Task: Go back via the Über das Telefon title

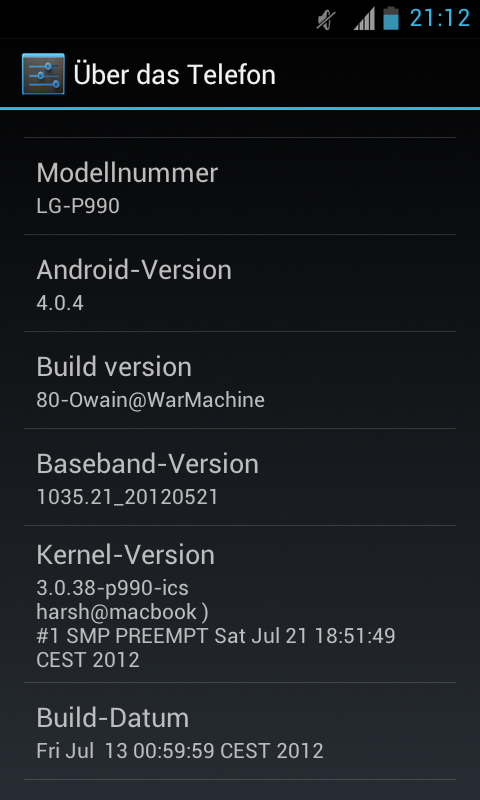Action: click(174, 74)
